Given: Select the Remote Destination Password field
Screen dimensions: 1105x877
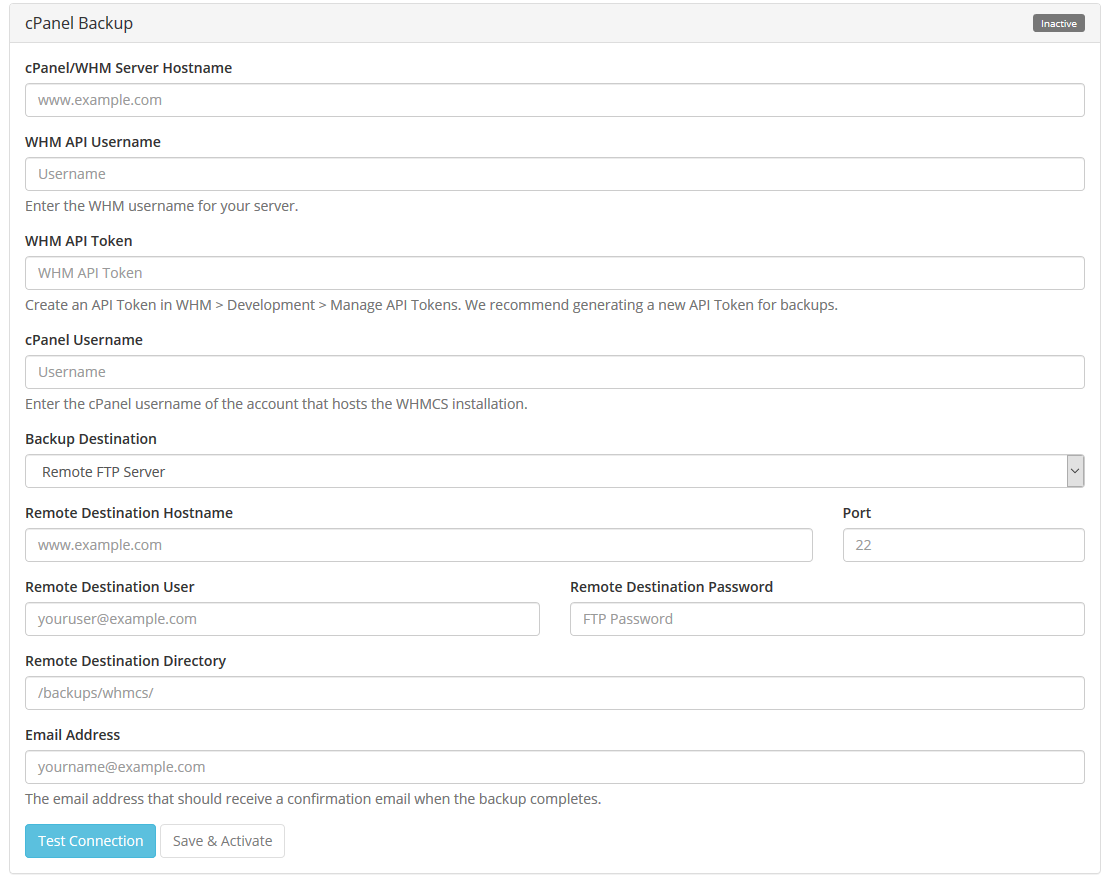Looking at the screenshot, I should pyautogui.click(x=827, y=619).
